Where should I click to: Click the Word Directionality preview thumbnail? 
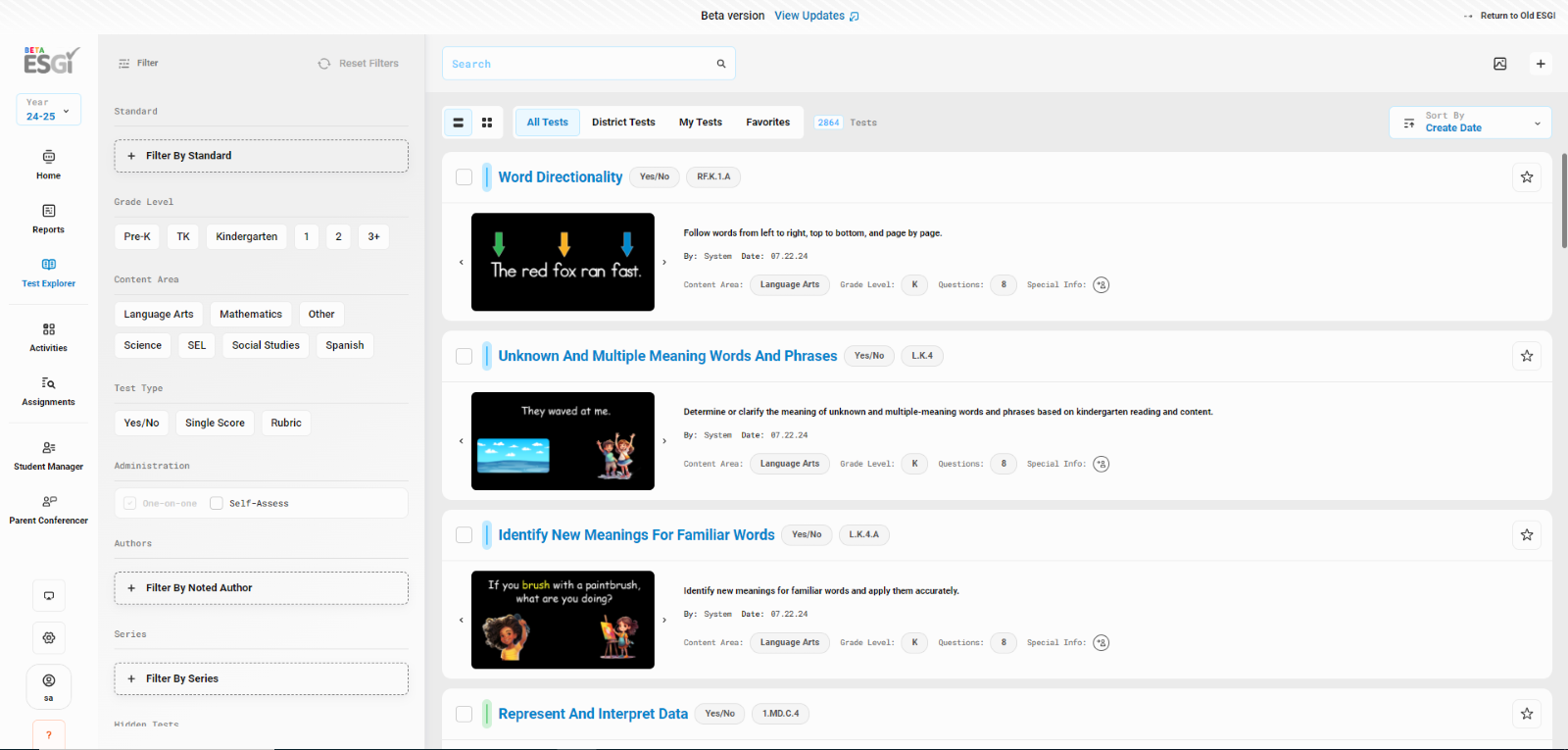[x=563, y=262]
